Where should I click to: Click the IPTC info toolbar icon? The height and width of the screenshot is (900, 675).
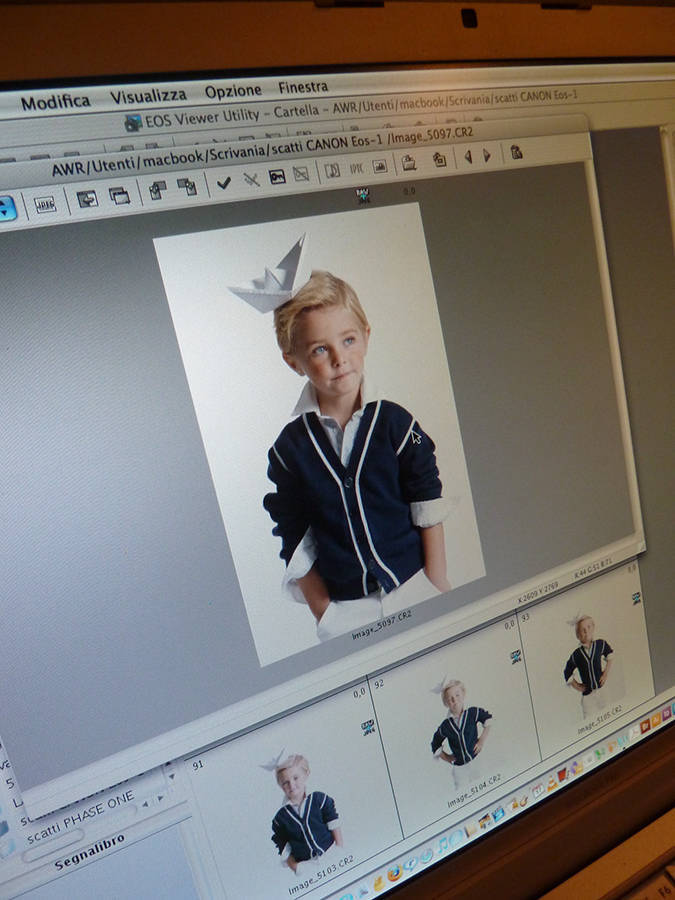pos(356,169)
